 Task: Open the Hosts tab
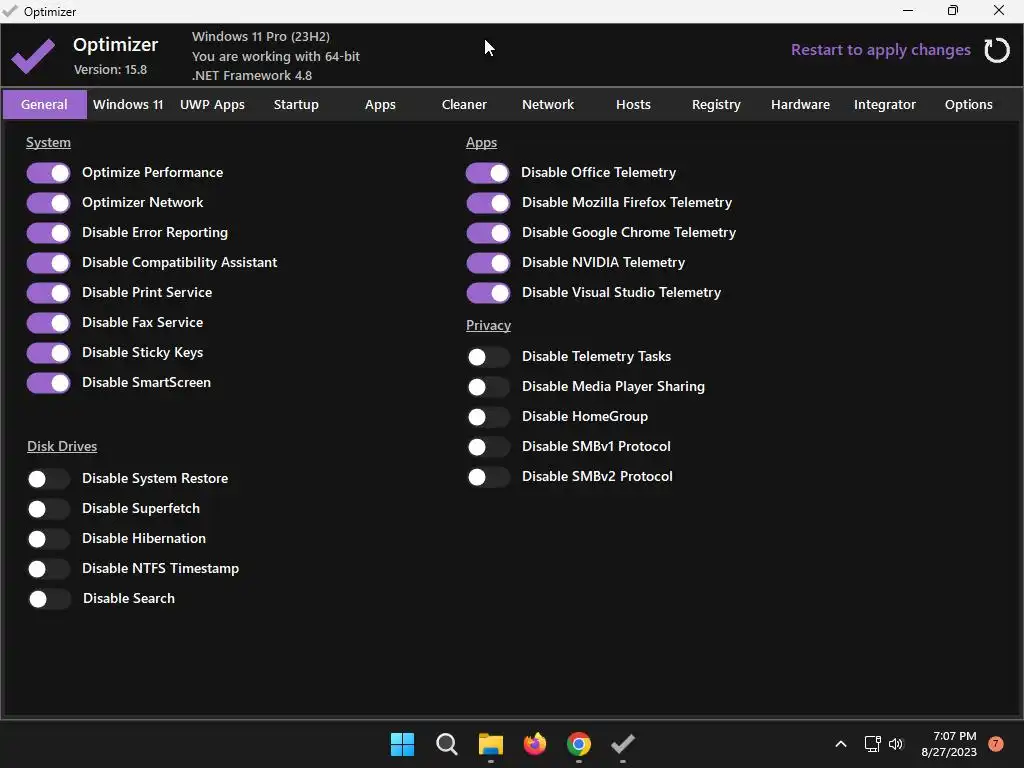click(x=633, y=104)
